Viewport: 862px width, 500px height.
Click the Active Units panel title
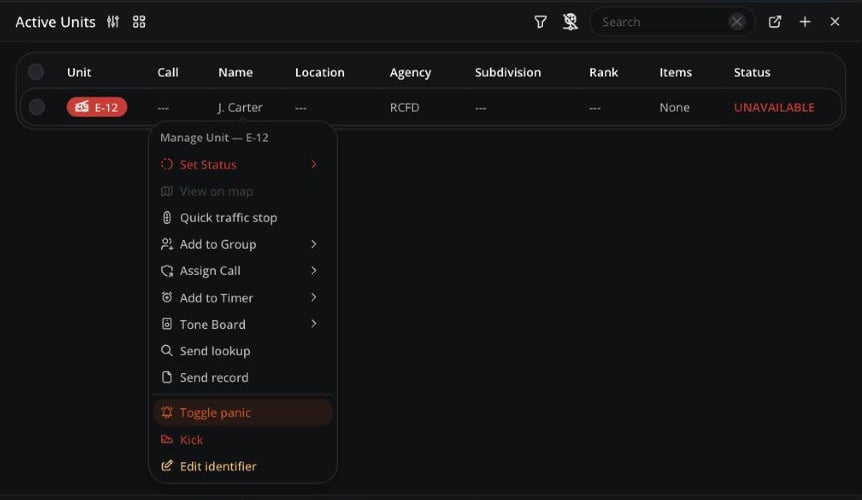pyautogui.click(x=56, y=22)
